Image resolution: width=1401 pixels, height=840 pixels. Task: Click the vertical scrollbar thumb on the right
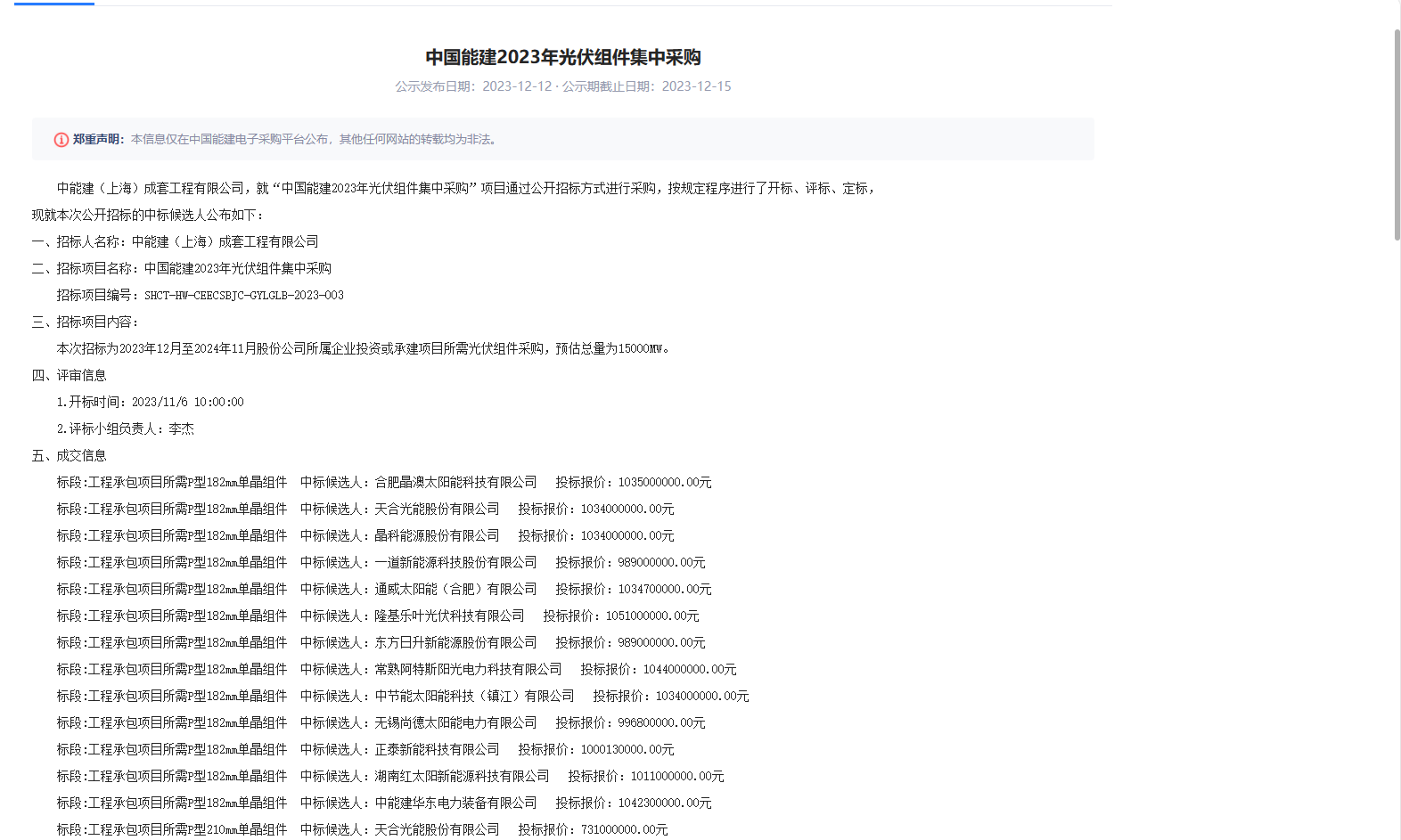(x=1397, y=135)
